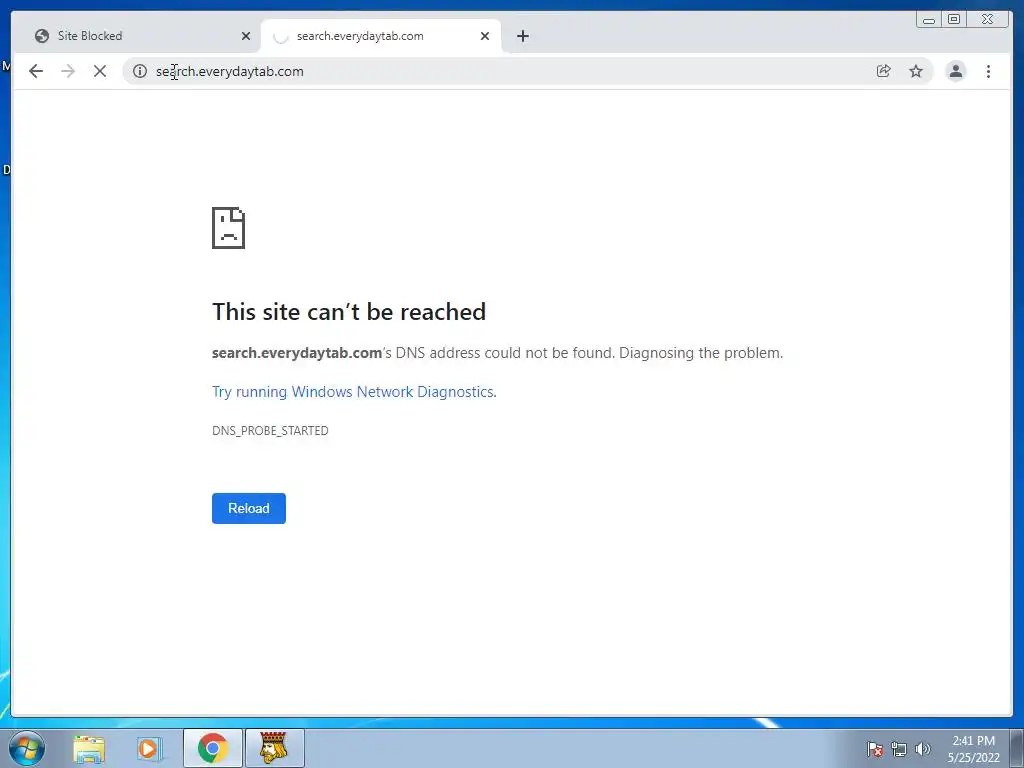The image size is (1024, 768).
Task: Close the Chrome window
Action: pos(988,20)
